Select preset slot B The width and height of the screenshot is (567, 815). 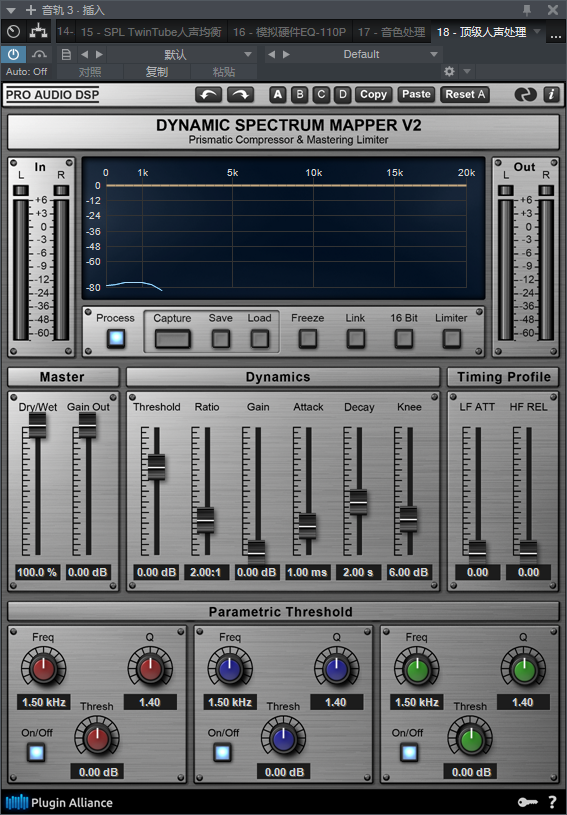tap(299, 95)
